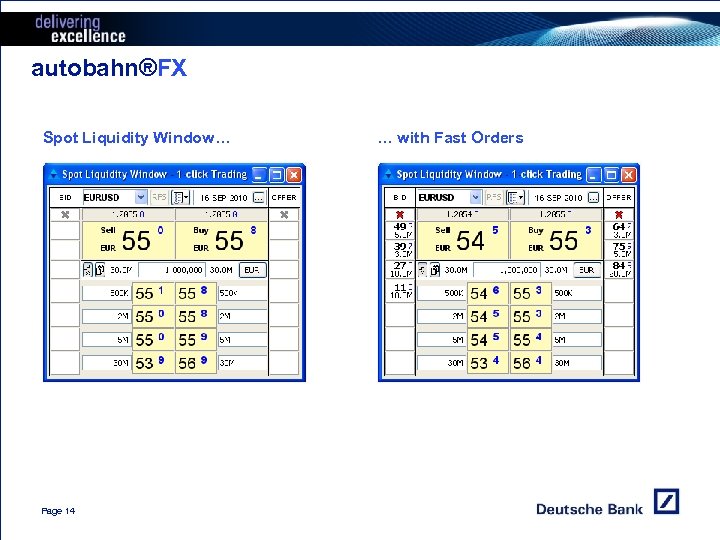This screenshot has width=720, height=540.
Task: Click the sell-side 5M amount field in the window without fast orders
Action: (107, 339)
